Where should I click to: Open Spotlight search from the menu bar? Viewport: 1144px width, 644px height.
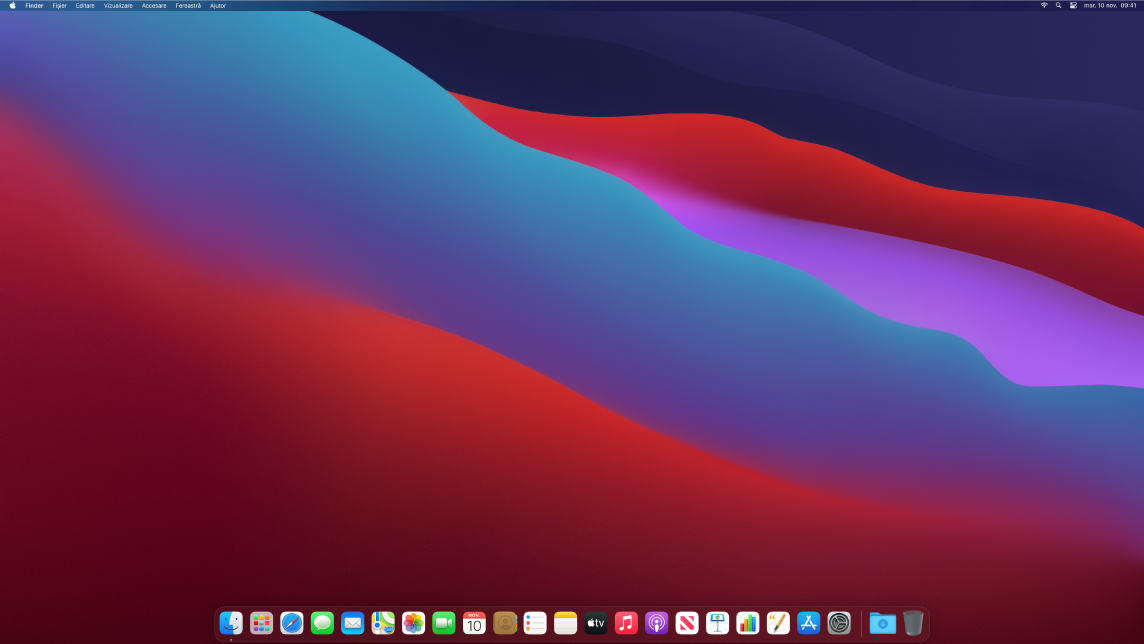(x=1057, y=5)
